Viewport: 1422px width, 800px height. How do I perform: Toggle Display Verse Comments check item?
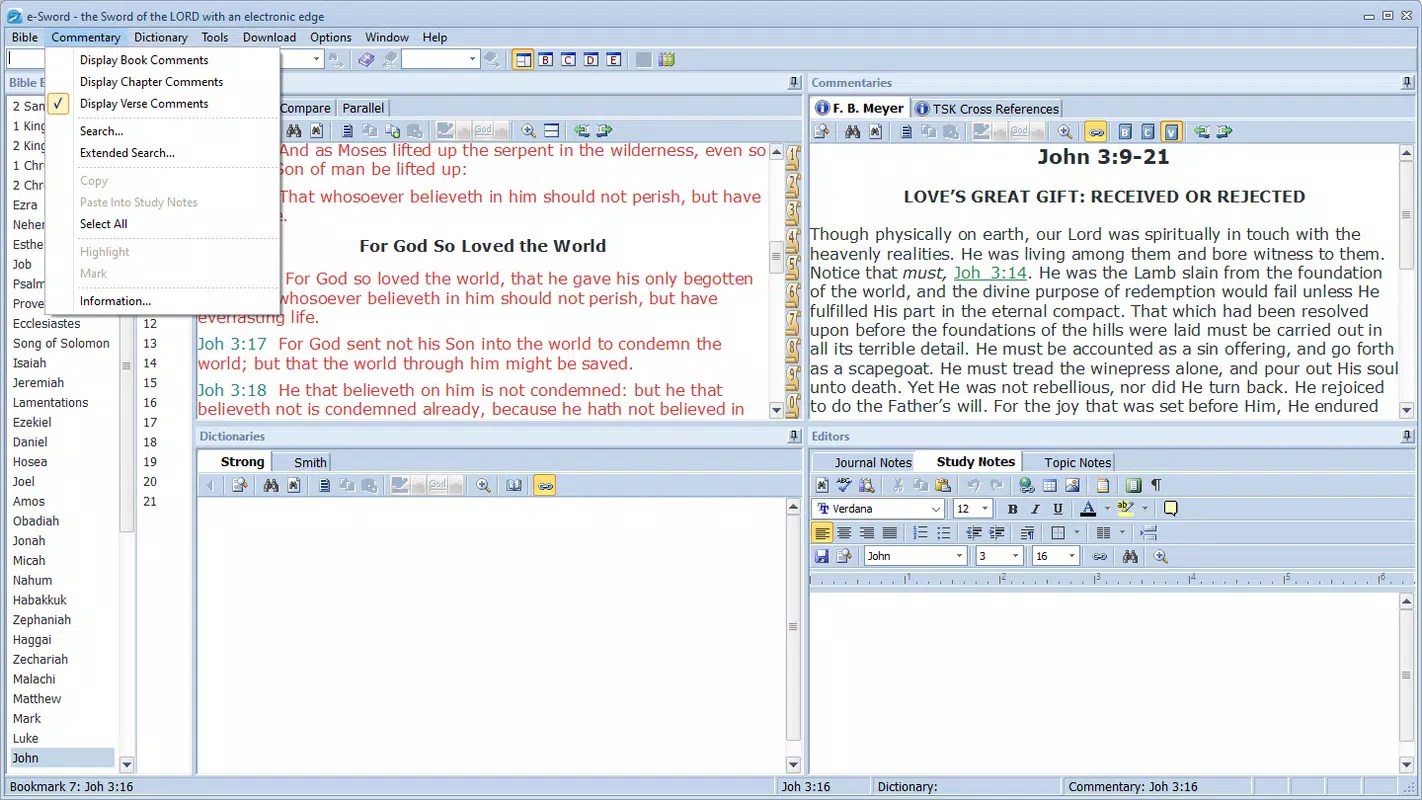144,104
